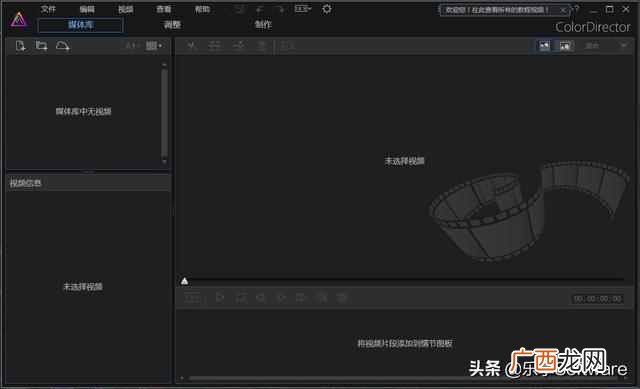Open the 查看 menu
Screen dimensions: 640x389
pyautogui.click(x=164, y=9)
